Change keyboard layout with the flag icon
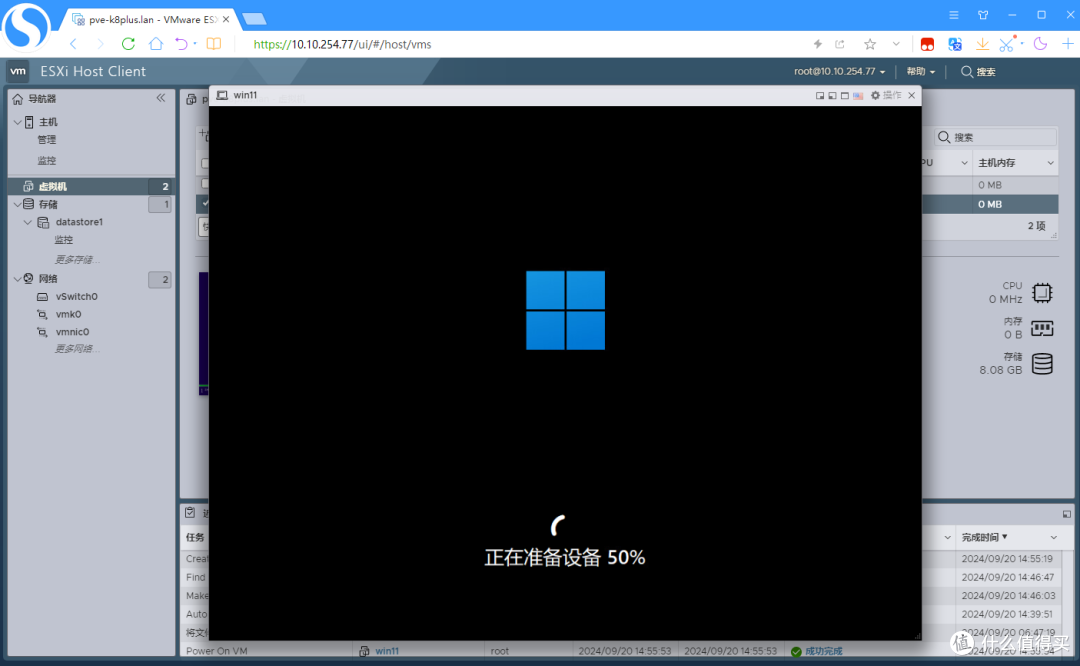The height and width of the screenshot is (666, 1080). coord(858,96)
